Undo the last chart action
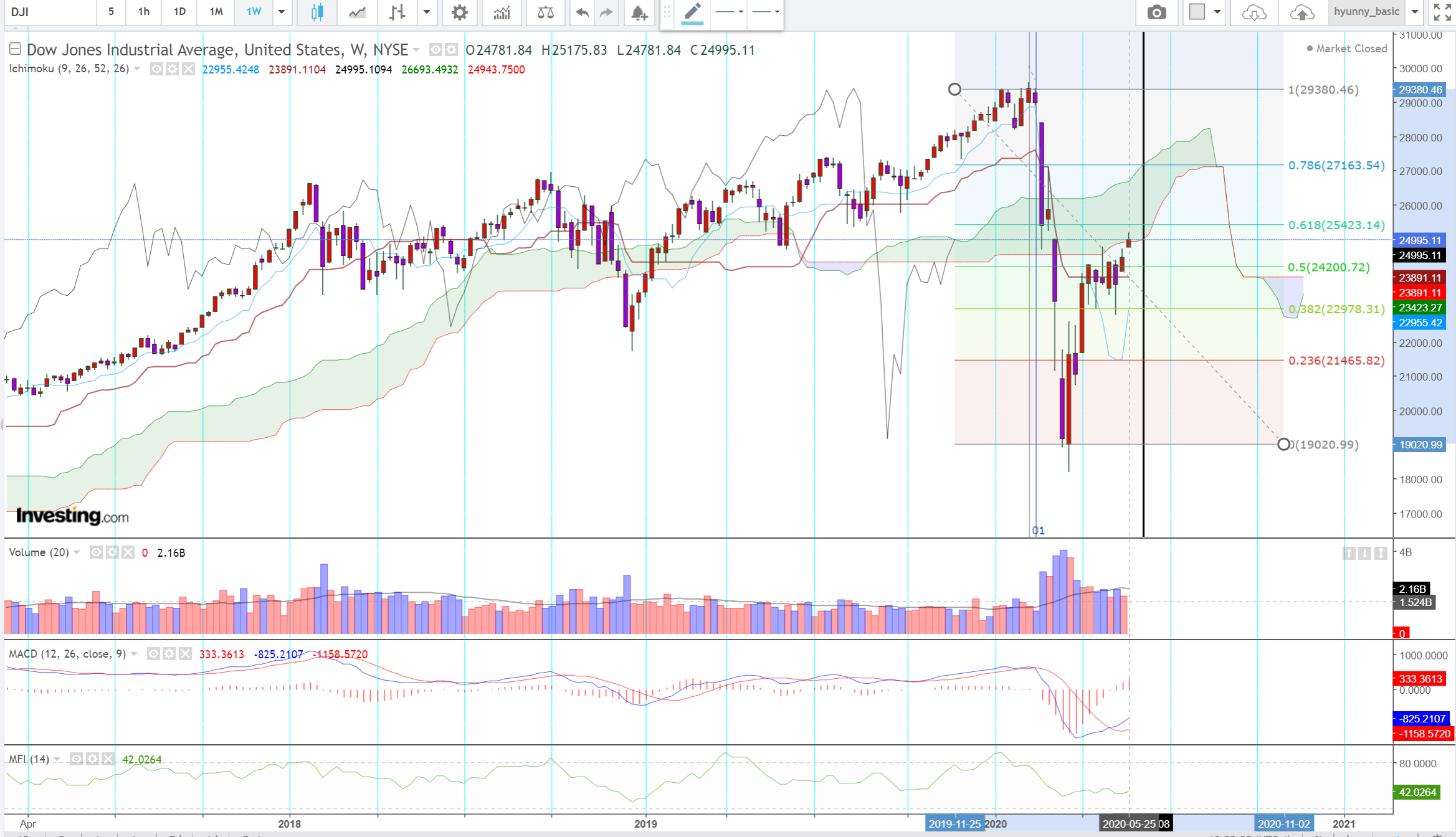 tap(582, 12)
